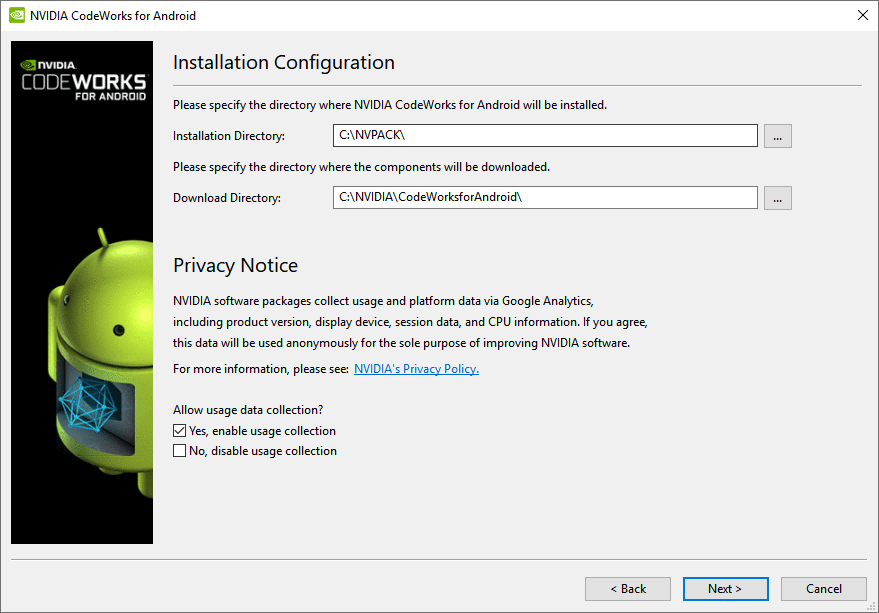Cancel the installation
879x613 pixels.
[x=824, y=589]
